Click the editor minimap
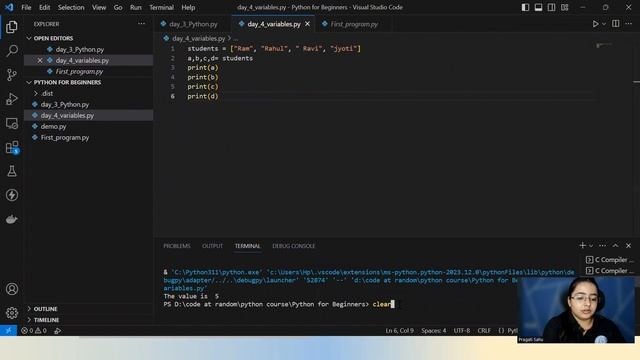The image size is (640, 360). pos(604,45)
